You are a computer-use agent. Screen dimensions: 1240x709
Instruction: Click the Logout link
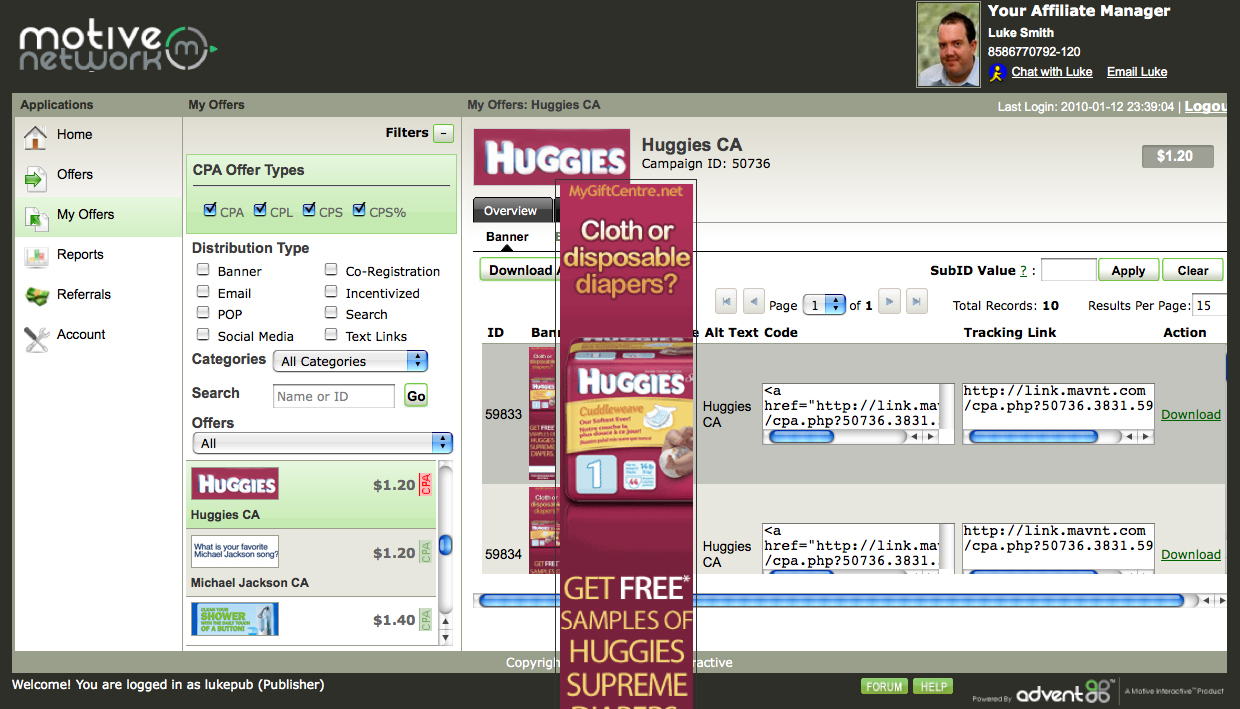pyautogui.click(x=1206, y=106)
